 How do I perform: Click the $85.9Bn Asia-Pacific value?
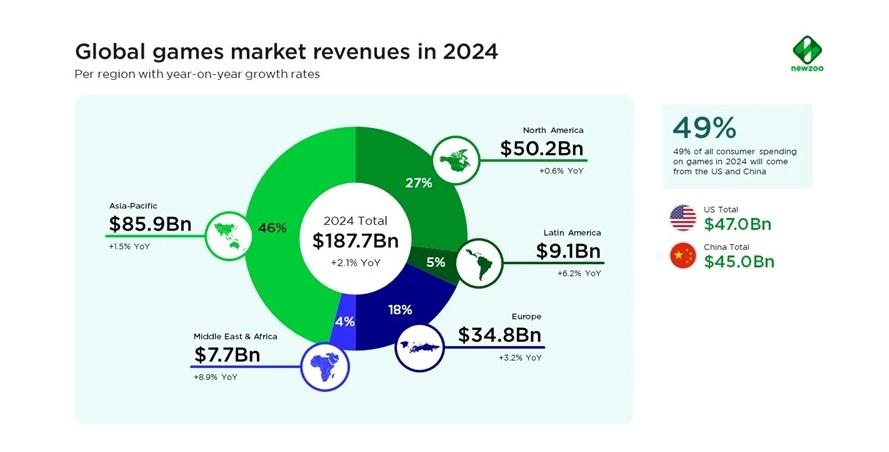[150, 224]
